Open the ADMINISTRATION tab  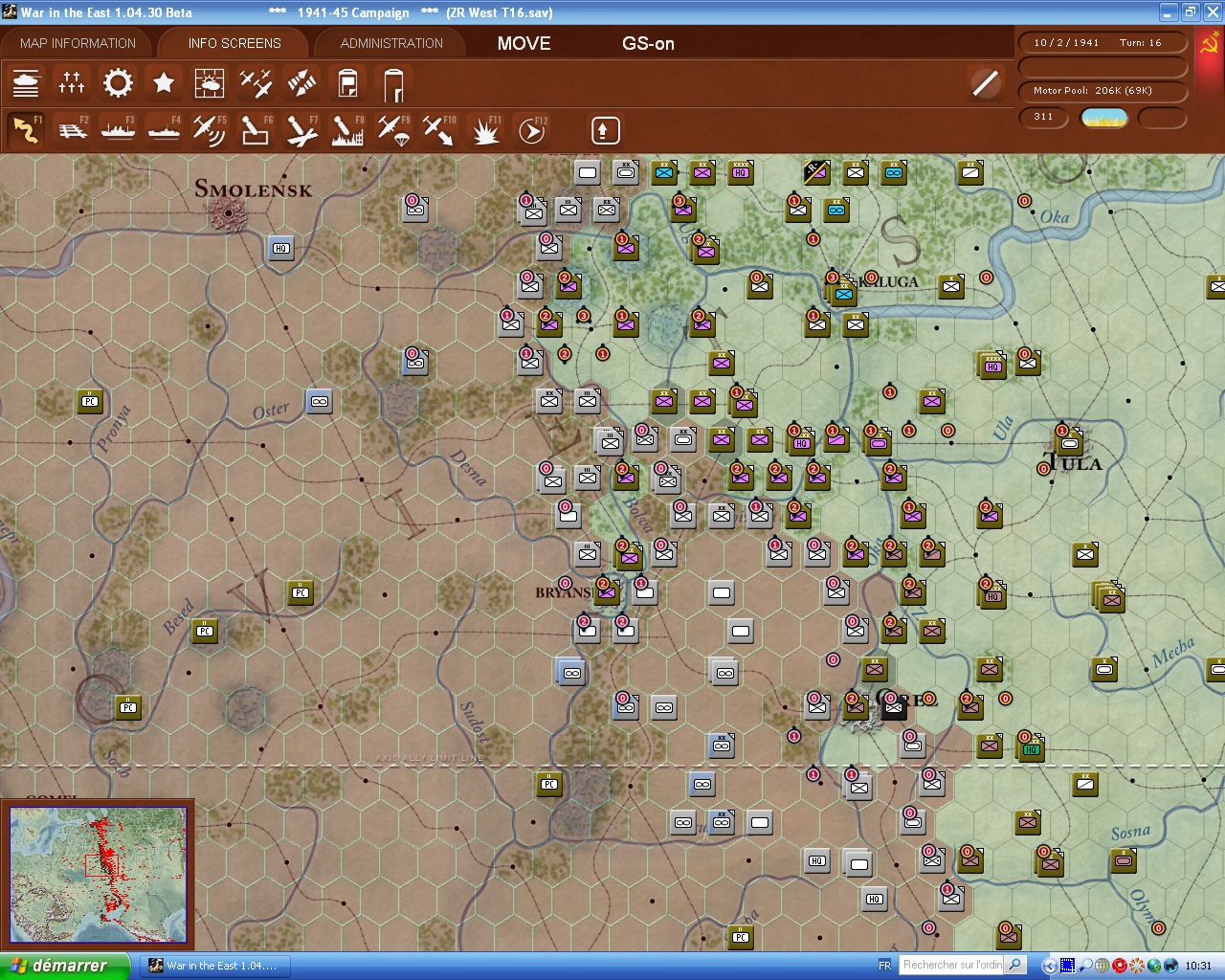pos(391,43)
